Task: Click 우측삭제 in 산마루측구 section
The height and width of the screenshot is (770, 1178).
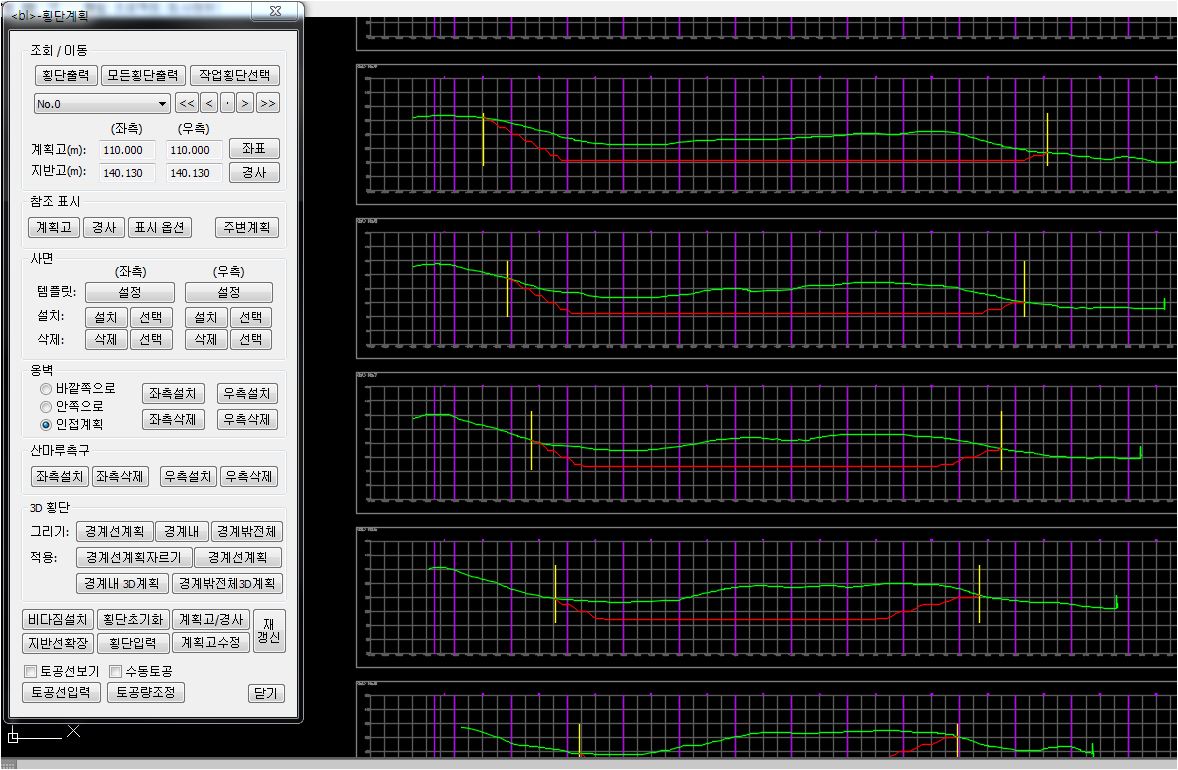Action: pos(249,476)
